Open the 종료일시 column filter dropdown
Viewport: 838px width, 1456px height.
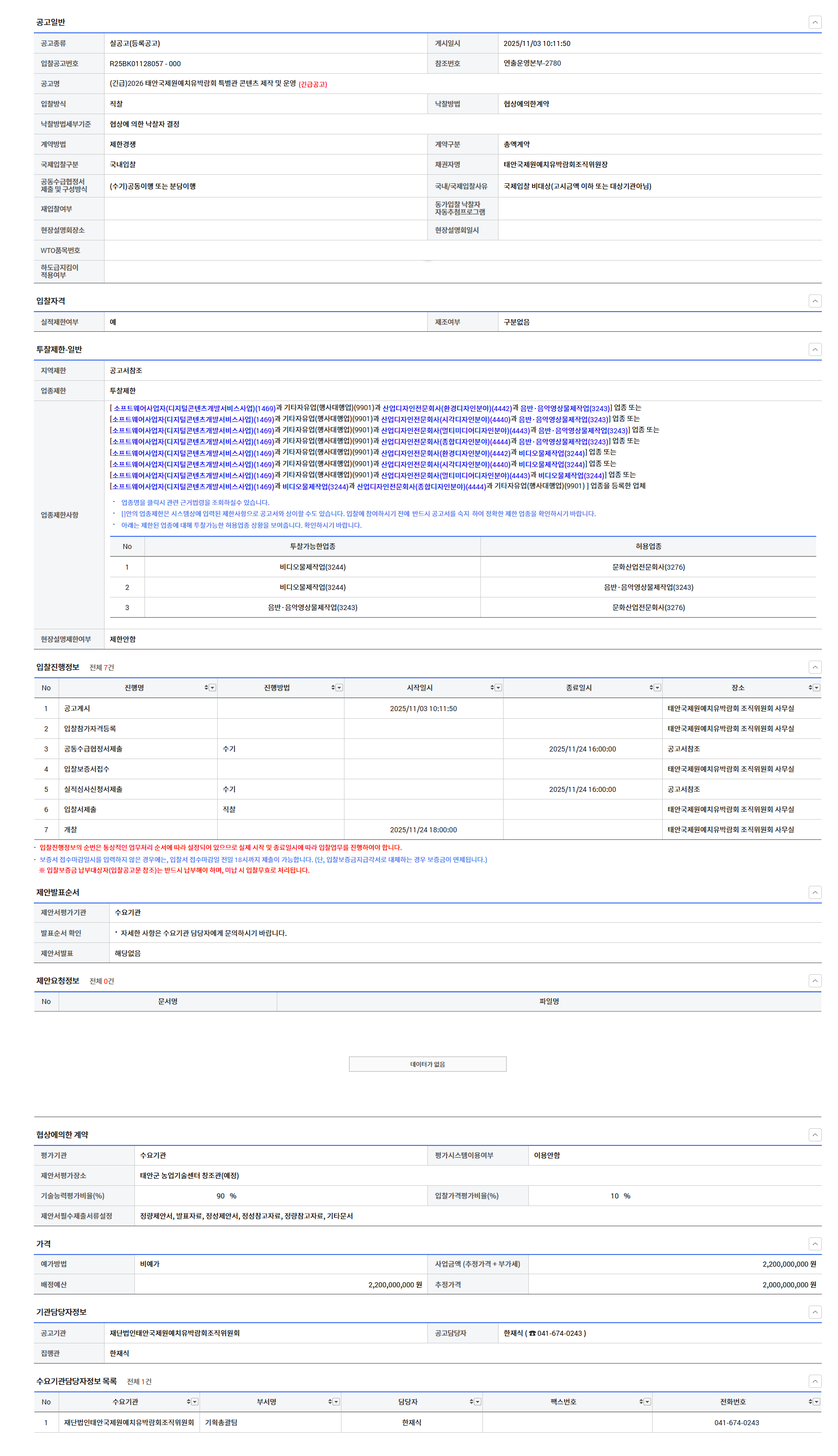click(658, 688)
